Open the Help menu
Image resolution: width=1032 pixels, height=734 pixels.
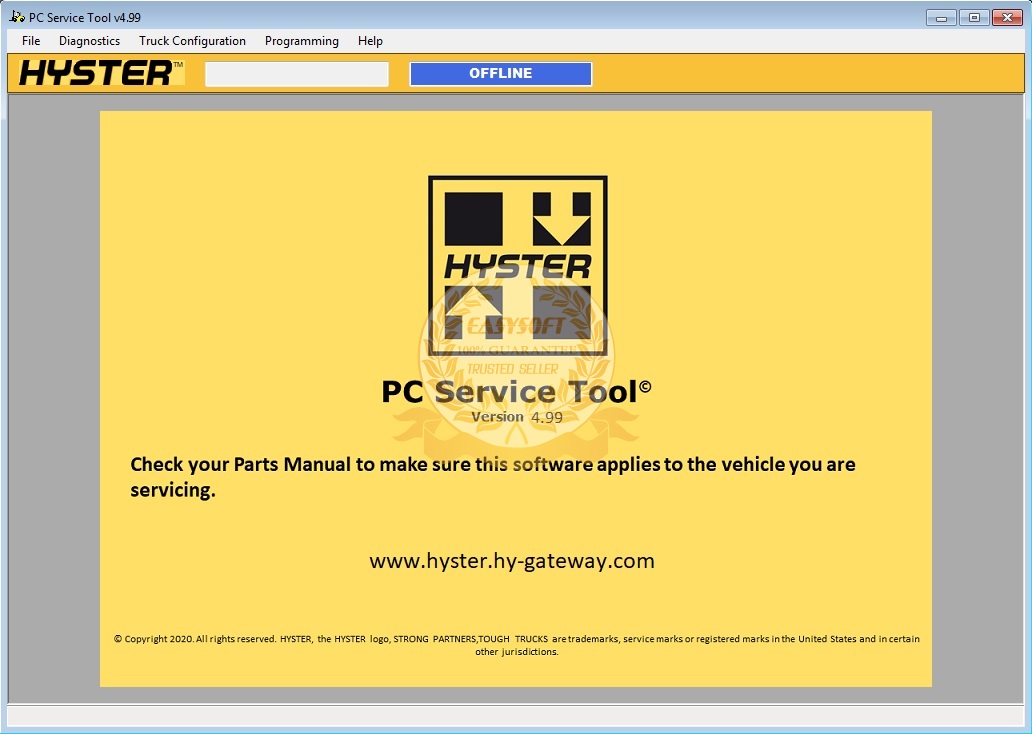point(370,41)
